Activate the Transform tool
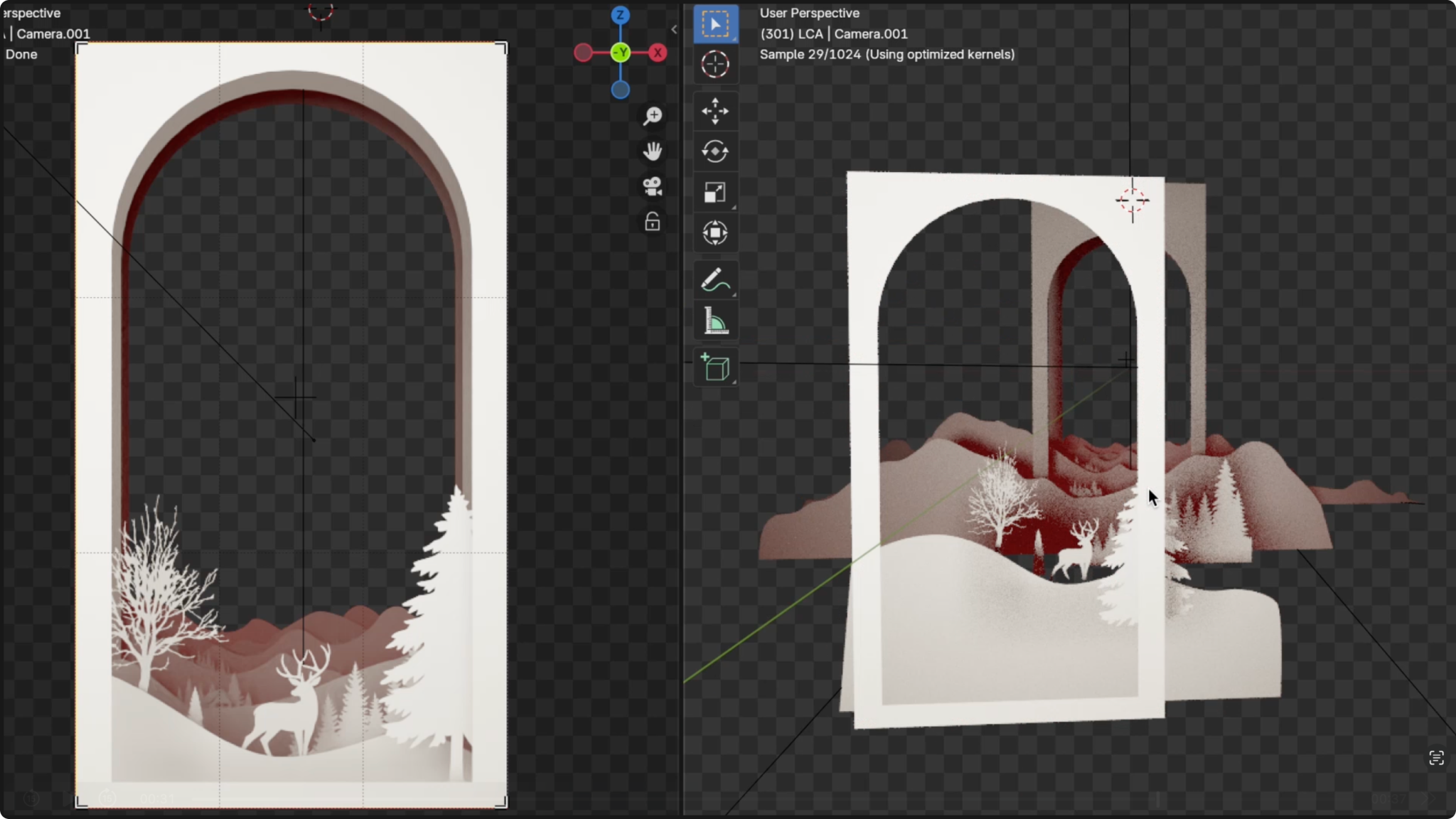The image size is (1456, 819). click(715, 232)
